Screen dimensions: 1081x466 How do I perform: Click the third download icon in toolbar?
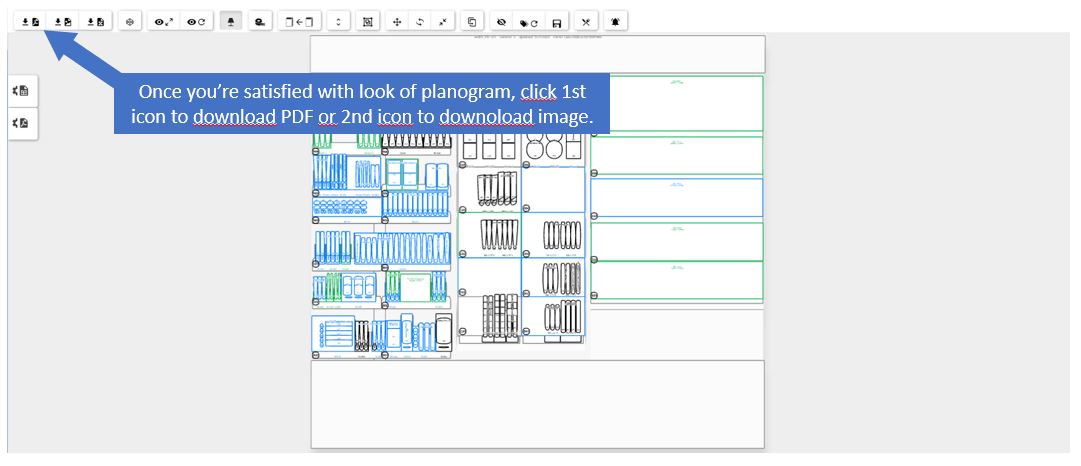(x=95, y=21)
